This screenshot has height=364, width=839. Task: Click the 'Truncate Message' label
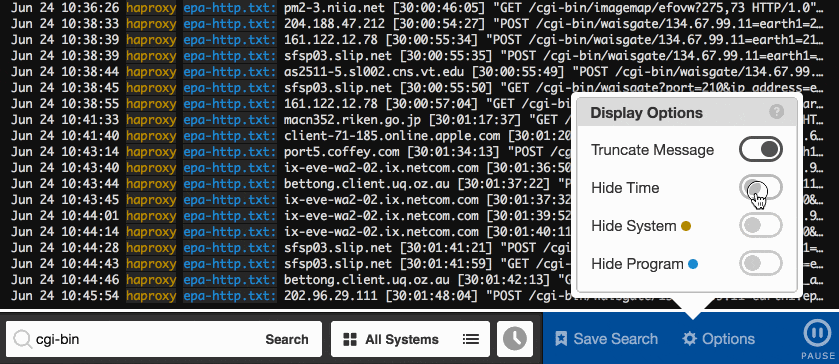[652, 150]
